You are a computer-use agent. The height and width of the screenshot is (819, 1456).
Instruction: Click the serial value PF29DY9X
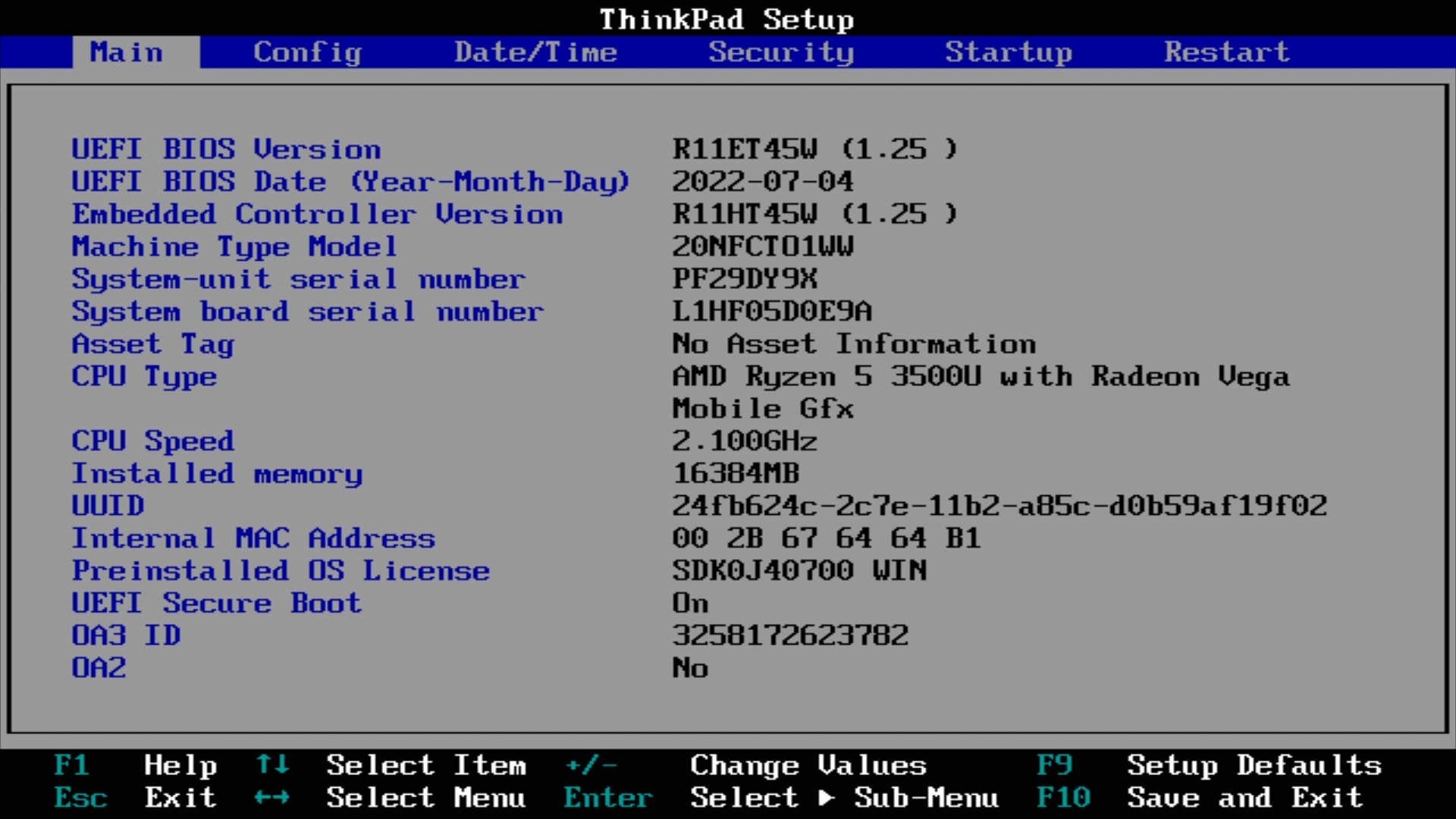pos(745,279)
